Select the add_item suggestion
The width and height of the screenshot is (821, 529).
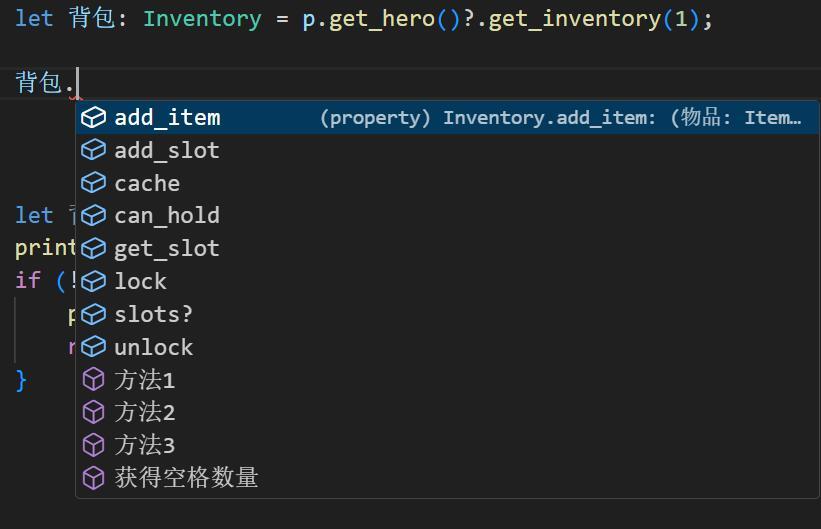tap(167, 118)
